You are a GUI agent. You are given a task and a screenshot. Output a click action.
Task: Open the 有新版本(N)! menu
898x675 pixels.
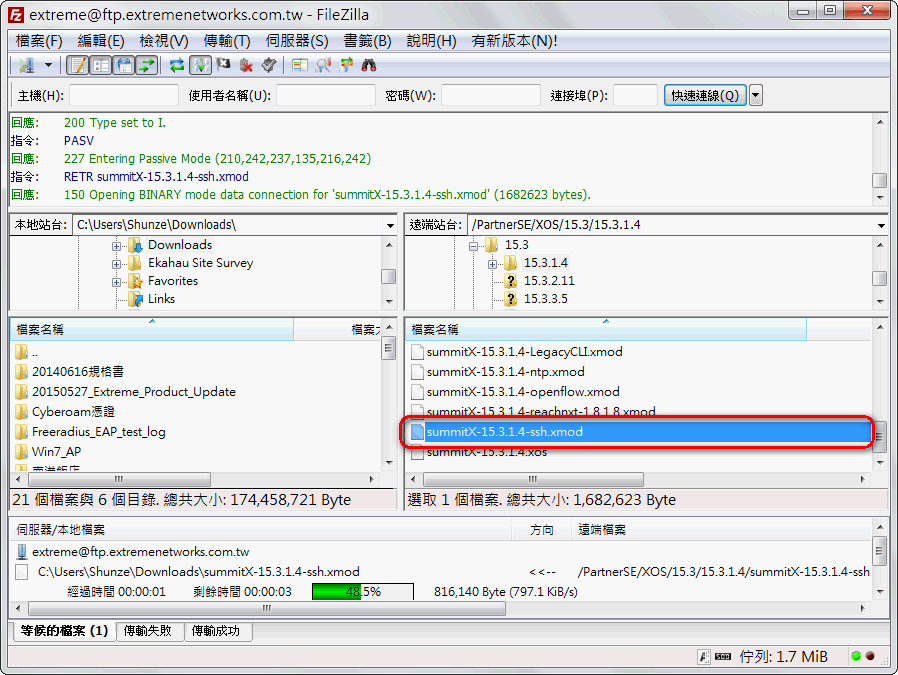[514, 41]
